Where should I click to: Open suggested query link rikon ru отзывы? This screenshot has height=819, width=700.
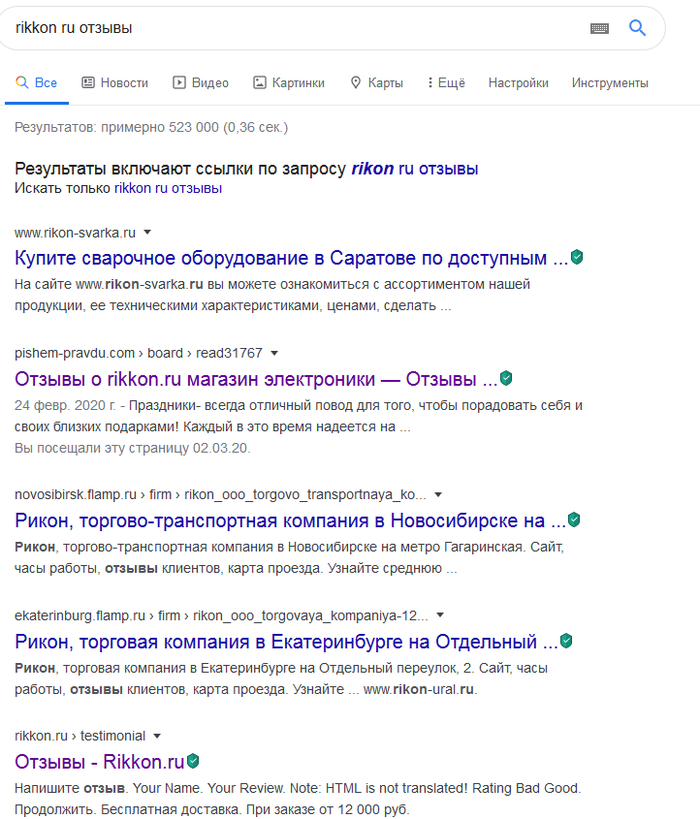(415, 169)
